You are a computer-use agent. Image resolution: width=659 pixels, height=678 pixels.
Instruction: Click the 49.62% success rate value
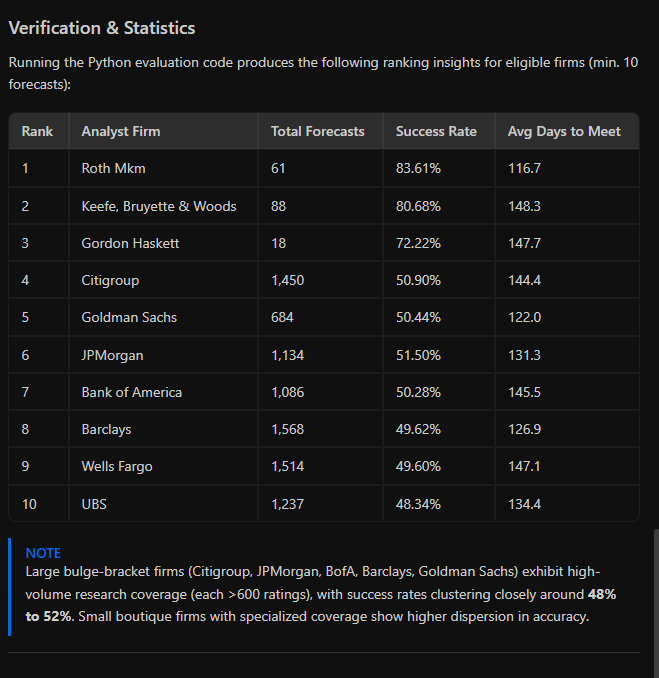418,429
